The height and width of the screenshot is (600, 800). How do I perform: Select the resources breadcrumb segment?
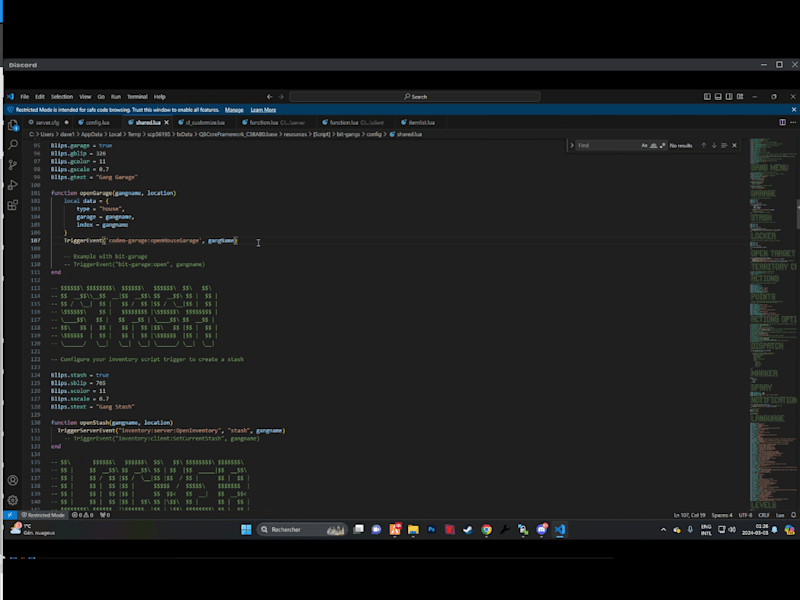[x=295, y=135]
